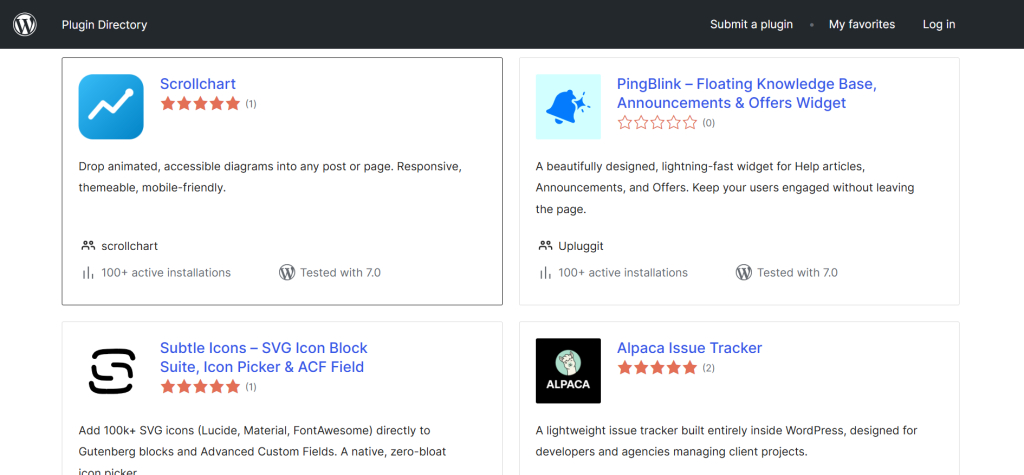Click Subtle Icons' (1) rating count
Screen dimensions: 1024x475
tap(251, 387)
